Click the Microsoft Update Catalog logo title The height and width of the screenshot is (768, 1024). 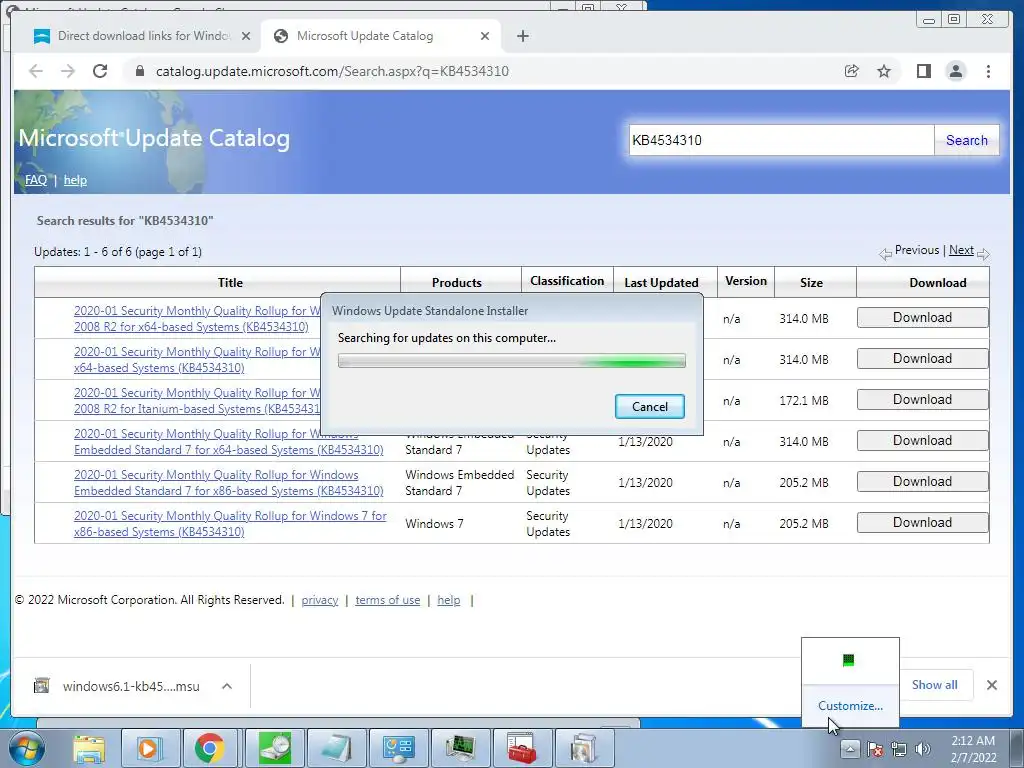tap(154, 138)
